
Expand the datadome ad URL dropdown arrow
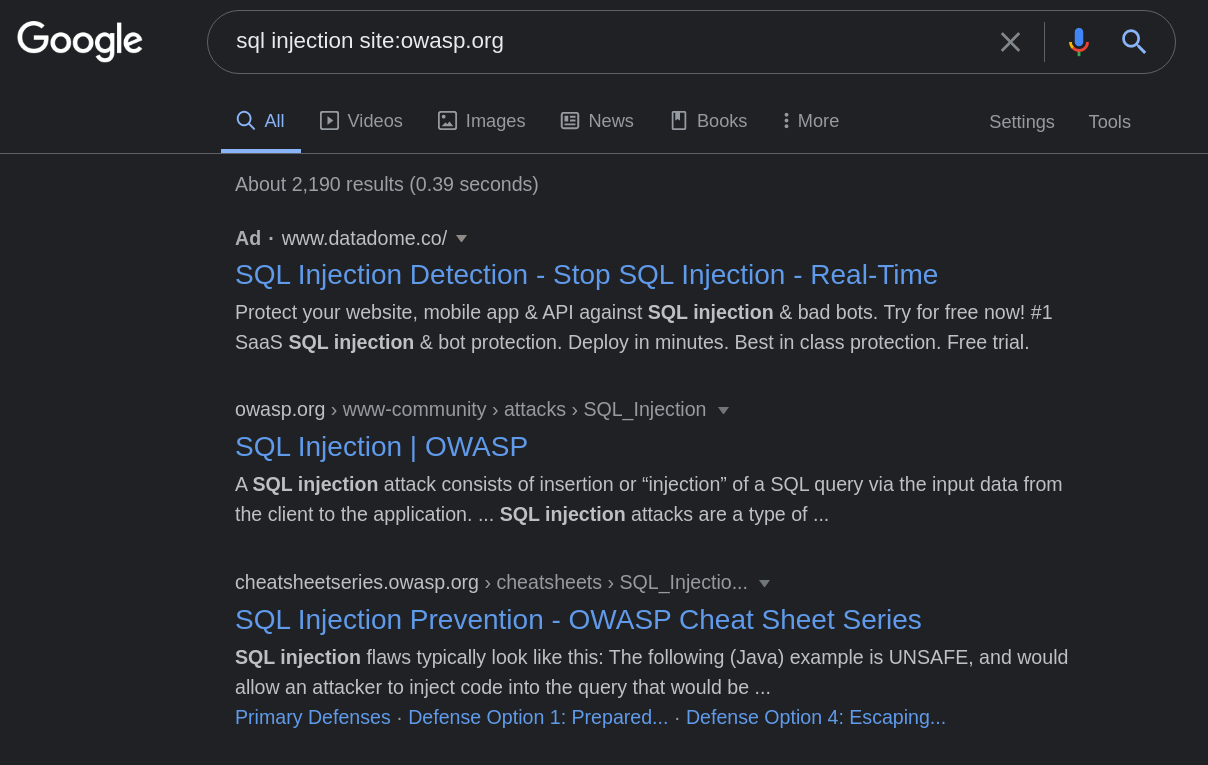[x=461, y=239]
